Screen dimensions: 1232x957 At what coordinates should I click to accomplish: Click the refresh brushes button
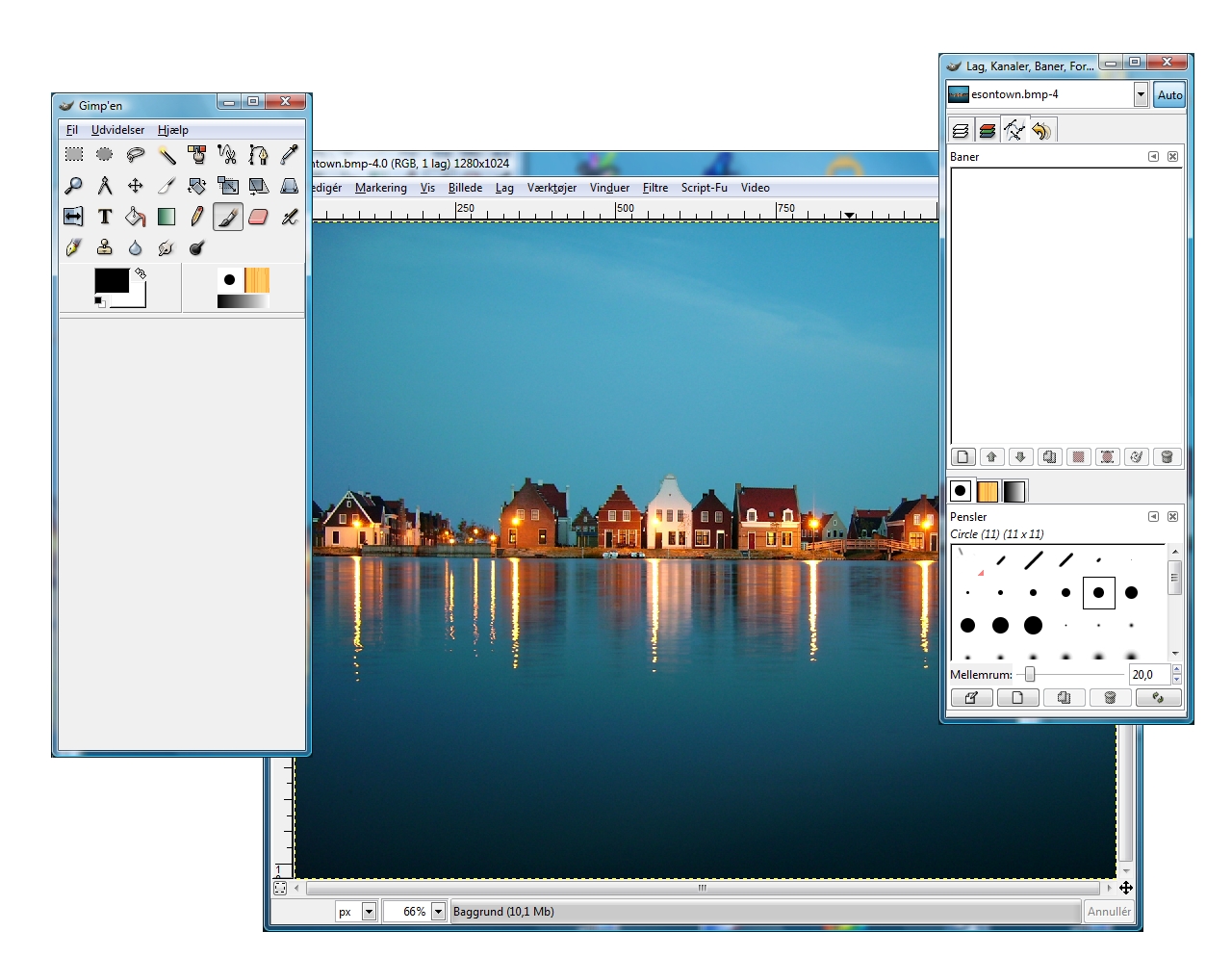(x=1157, y=698)
